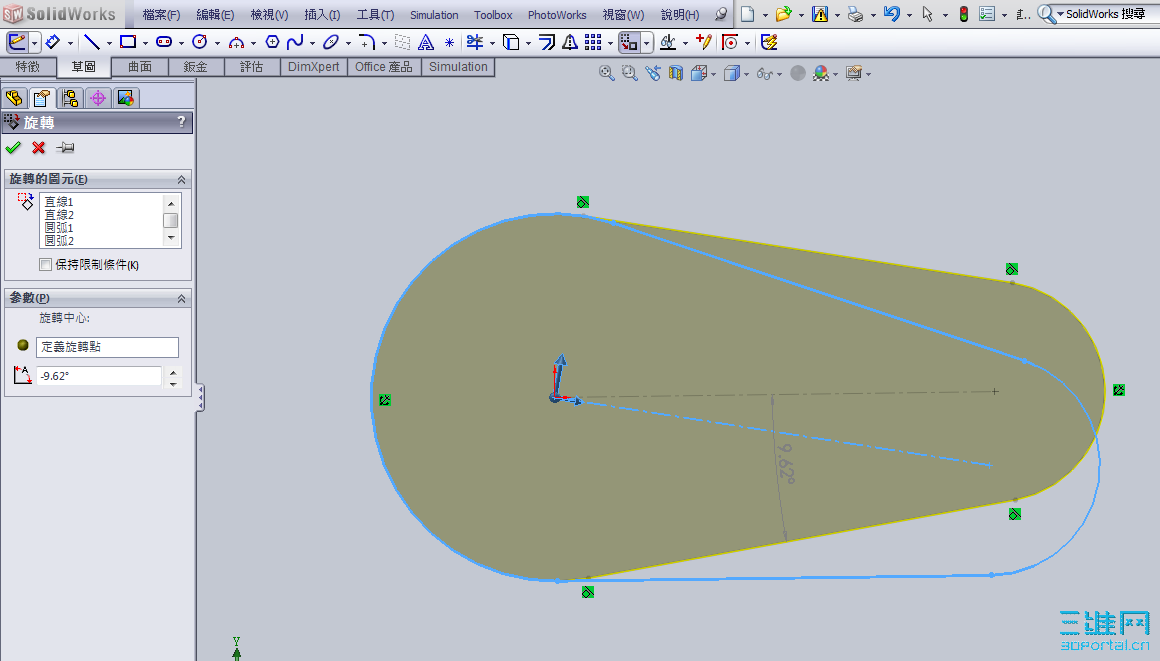Select the sketch Text tool

[426, 42]
